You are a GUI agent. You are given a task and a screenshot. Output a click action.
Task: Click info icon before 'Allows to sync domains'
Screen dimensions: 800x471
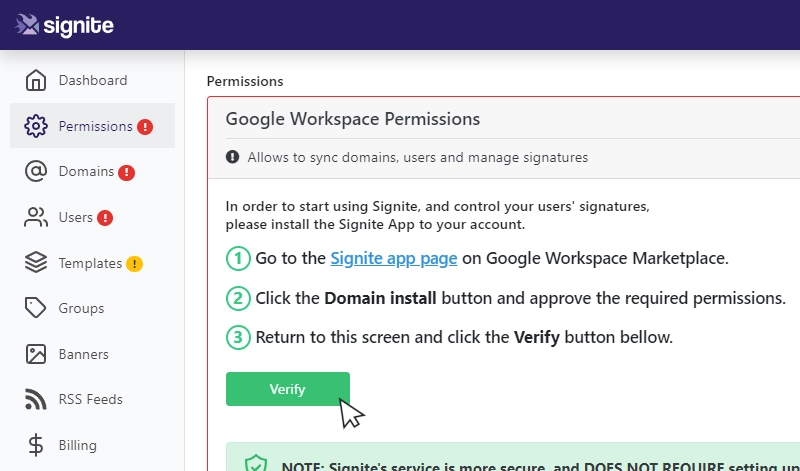pyautogui.click(x=232, y=157)
